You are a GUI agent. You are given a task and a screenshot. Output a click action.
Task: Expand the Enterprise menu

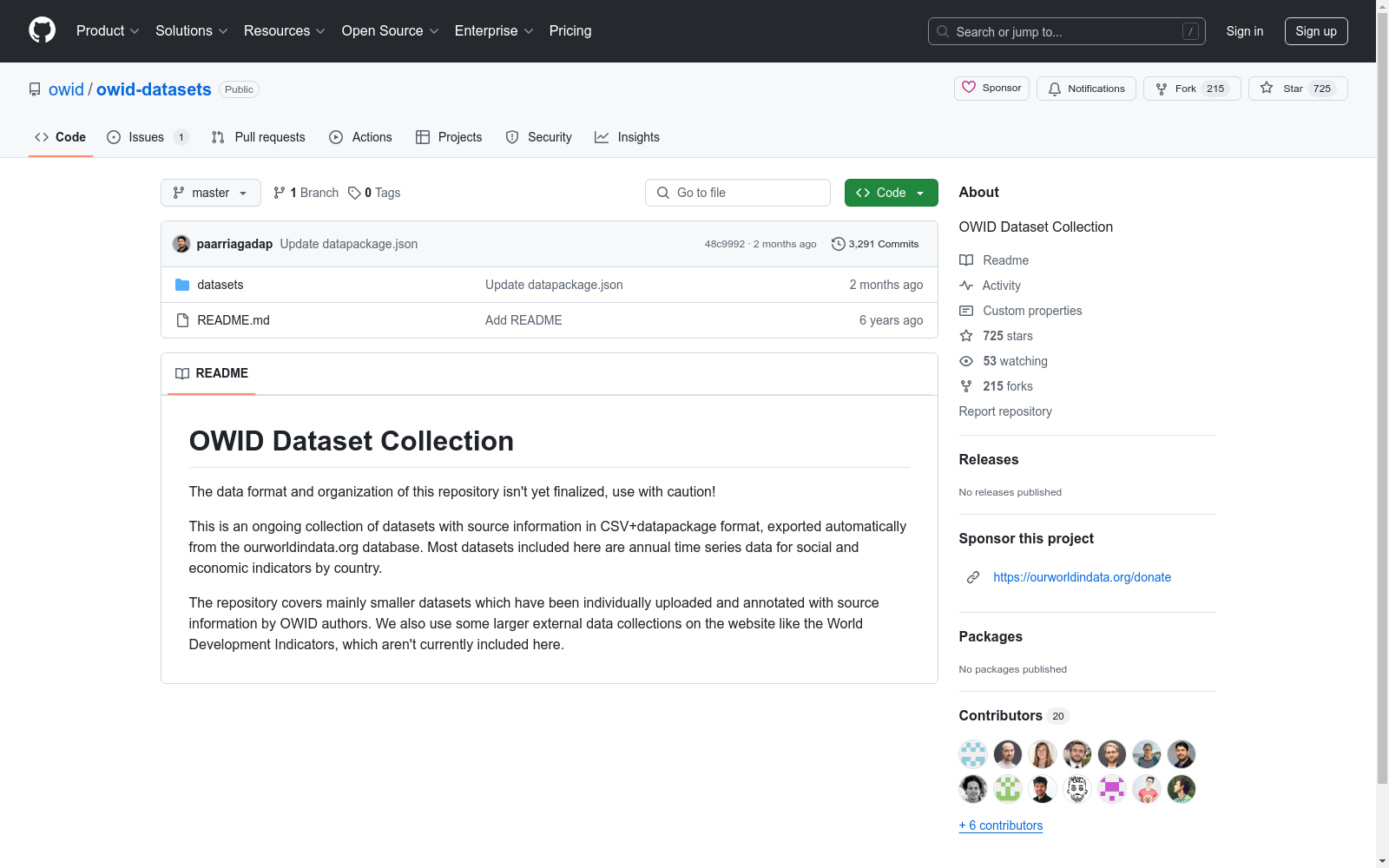click(x=494, y=30)
